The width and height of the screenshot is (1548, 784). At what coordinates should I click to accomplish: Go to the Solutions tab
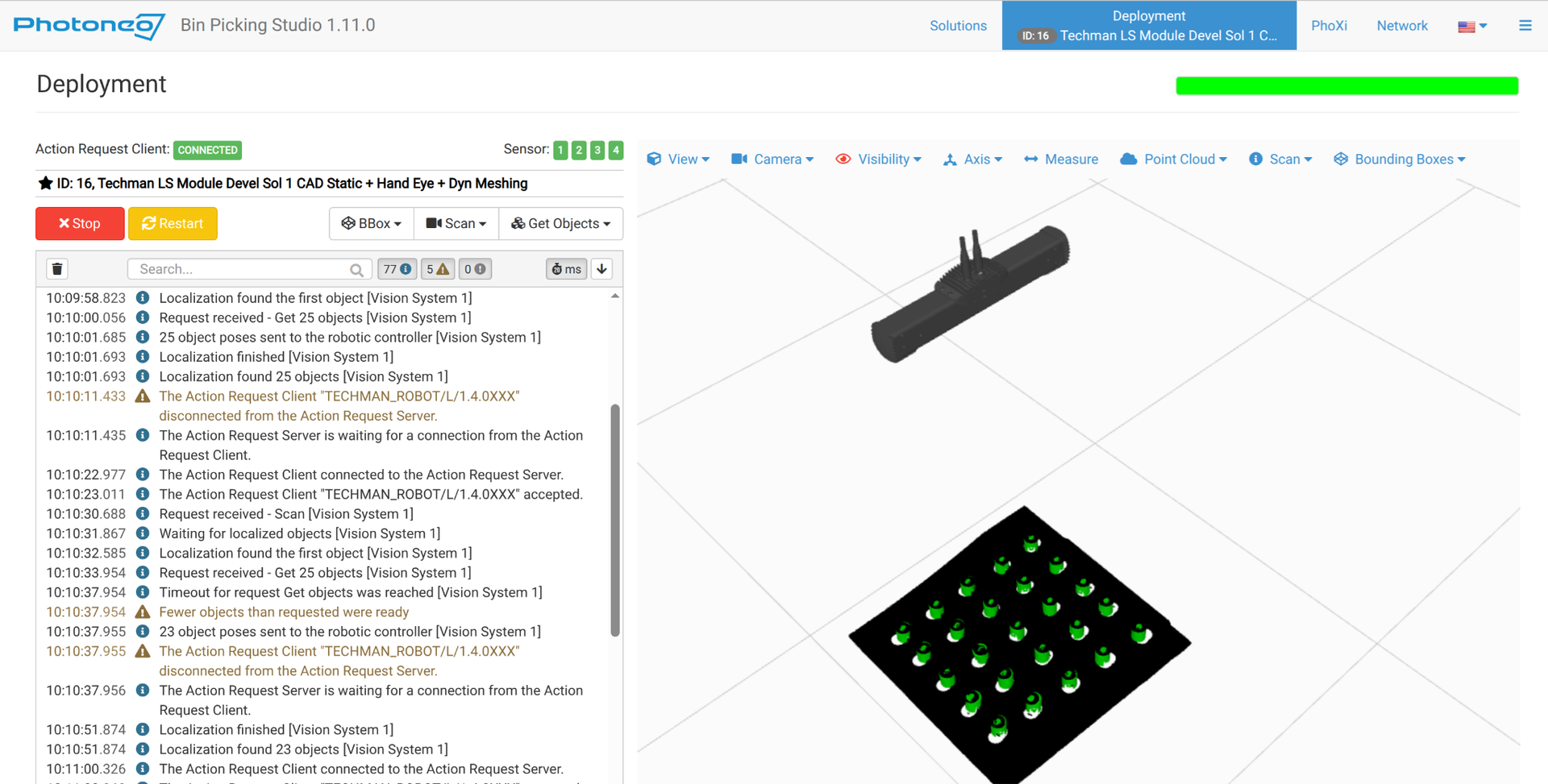[x=958, y=26]
